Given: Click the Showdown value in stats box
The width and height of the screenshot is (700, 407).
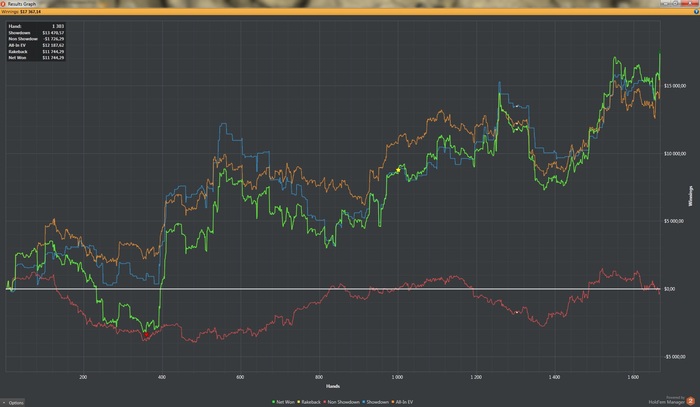Looking at the screenshot, I should [x=53, y=33].
